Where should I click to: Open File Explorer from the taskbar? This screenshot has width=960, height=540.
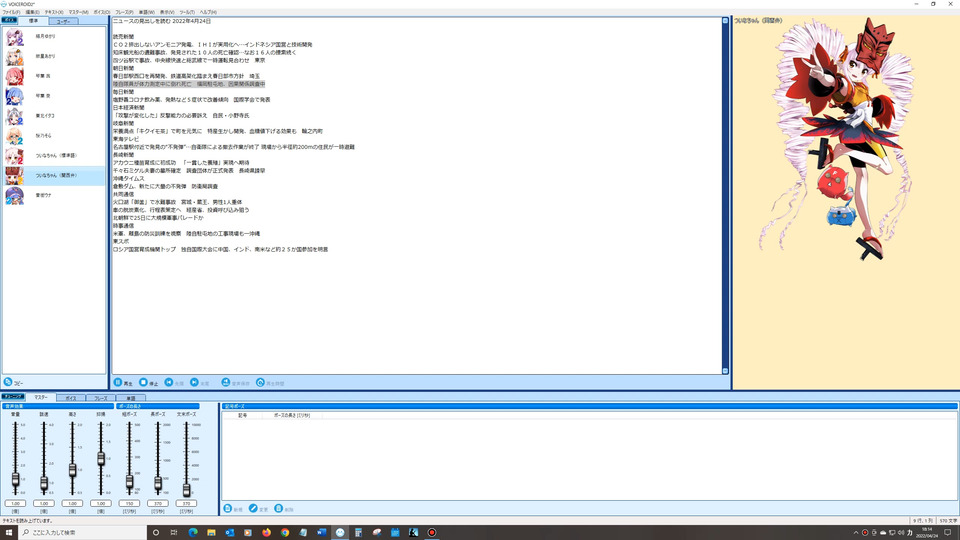[x=211, y=533]
